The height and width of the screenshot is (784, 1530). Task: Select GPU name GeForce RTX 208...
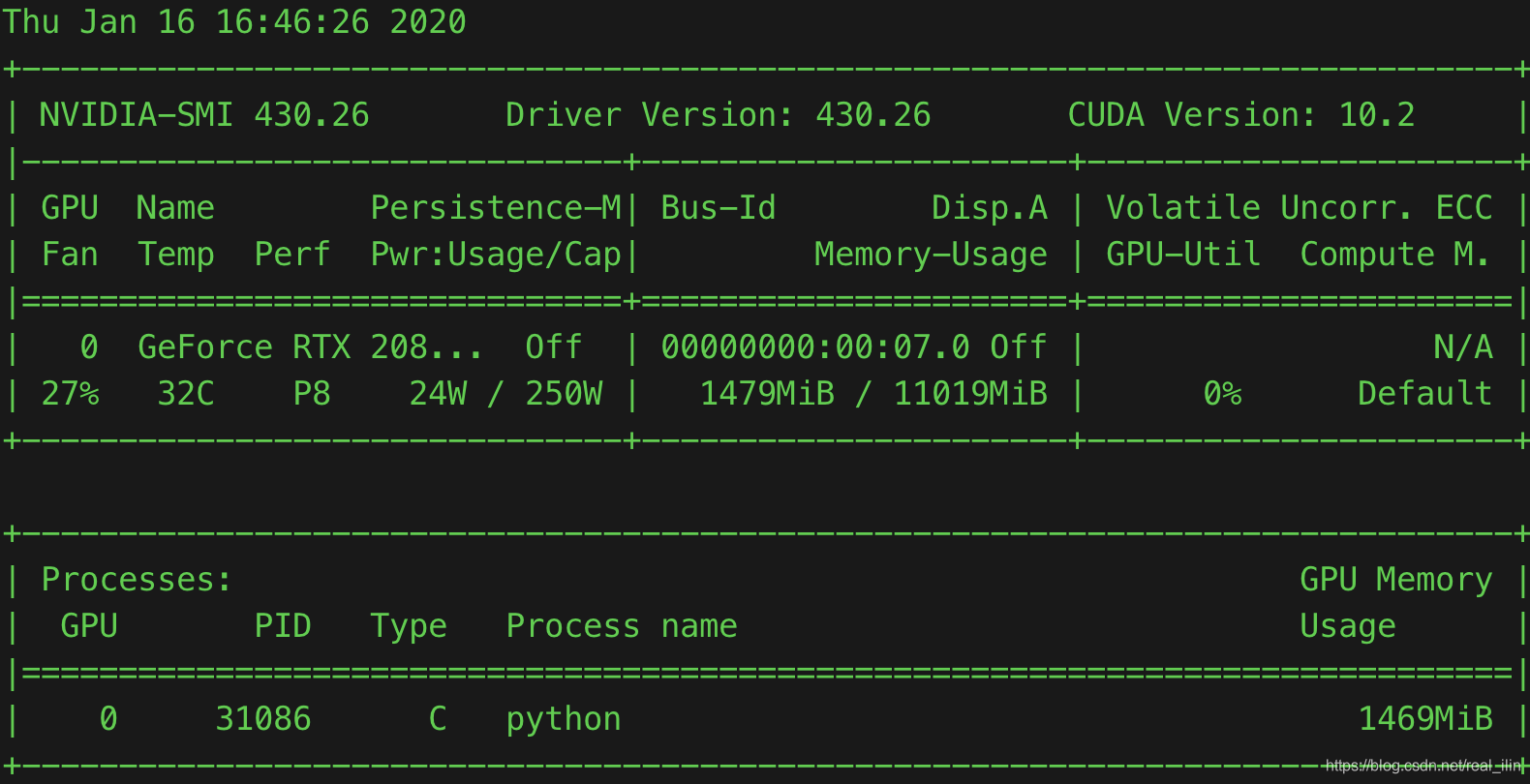tap(310, 347)
